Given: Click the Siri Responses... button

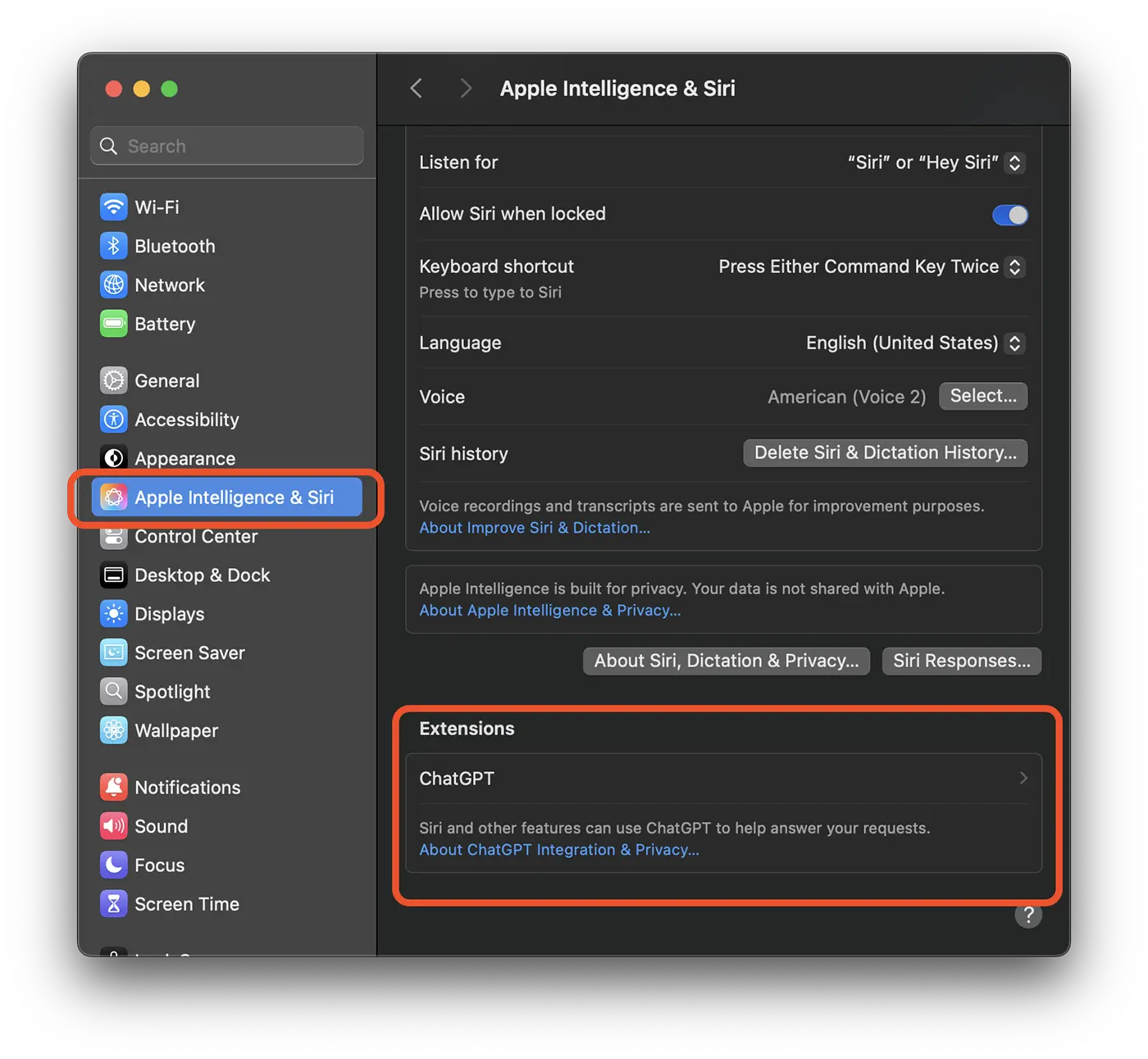Looking at the screenshot, I should (x=962, y=661).
